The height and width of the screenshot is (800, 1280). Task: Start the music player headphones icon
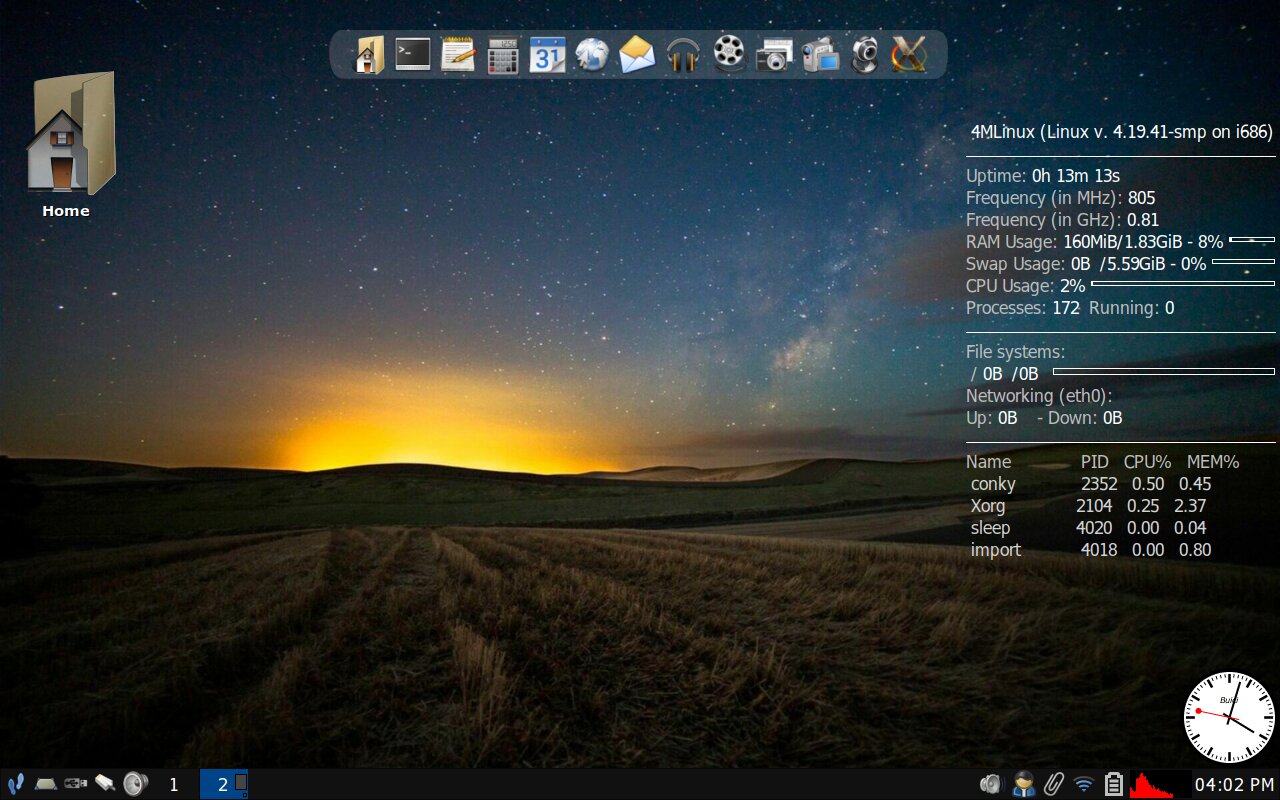(x=682, y=55)
